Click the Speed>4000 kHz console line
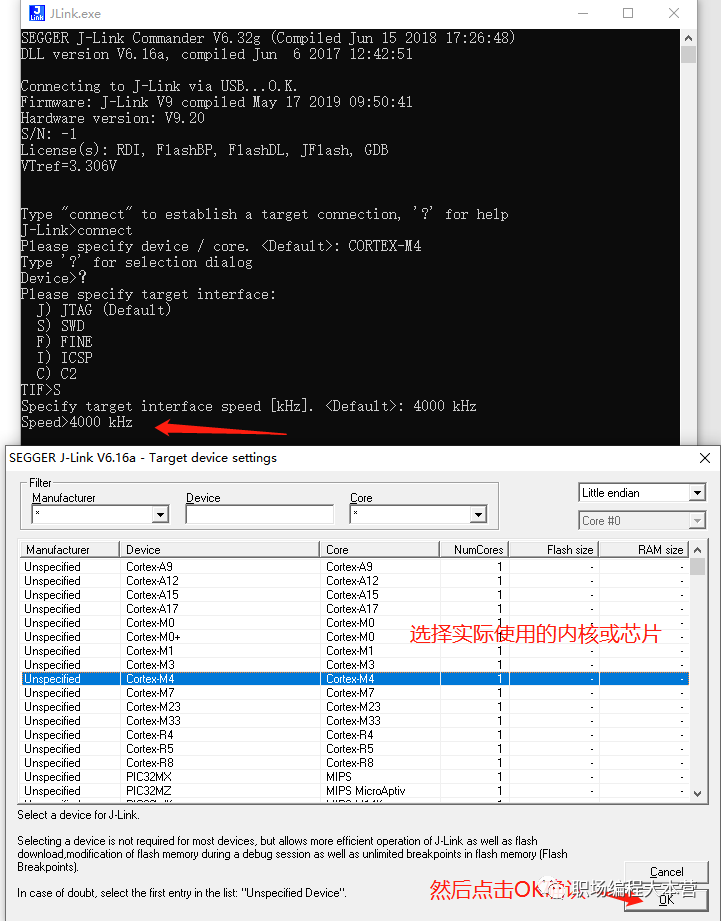The image size is (721, 921). pyautogui.click(x=77, y=422)
